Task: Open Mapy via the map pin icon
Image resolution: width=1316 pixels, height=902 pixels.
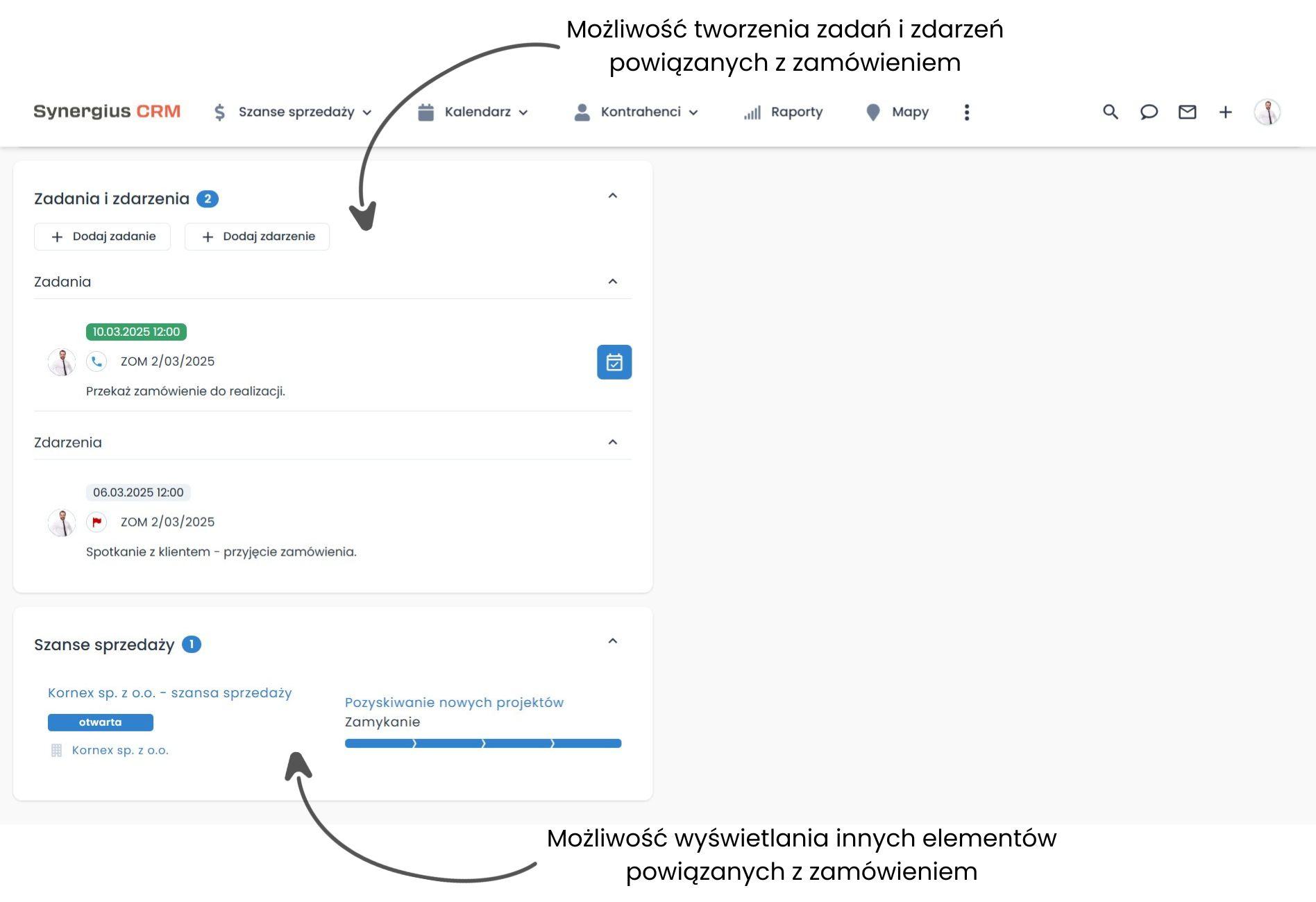Action: (896, 112)
